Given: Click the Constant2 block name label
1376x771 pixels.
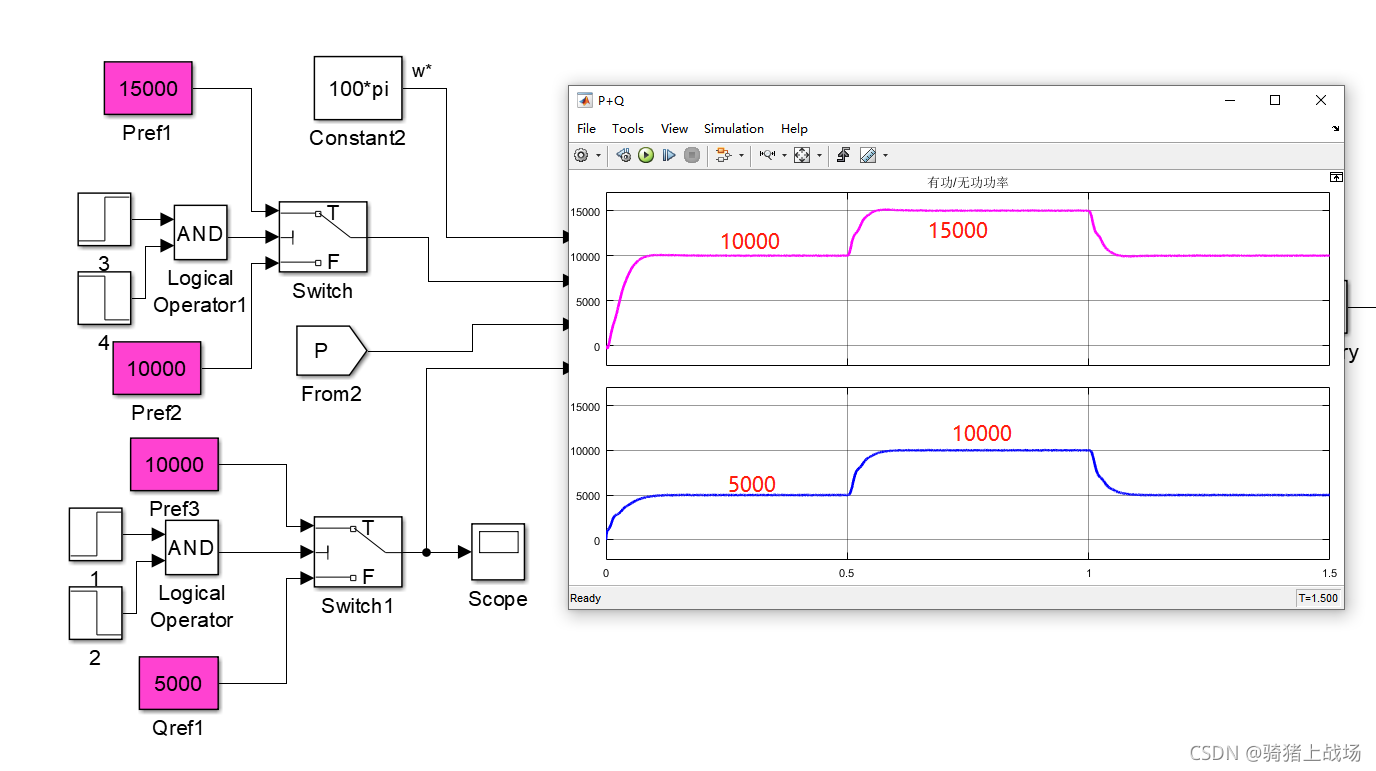Looking at the screenshot, I should 357,138.
